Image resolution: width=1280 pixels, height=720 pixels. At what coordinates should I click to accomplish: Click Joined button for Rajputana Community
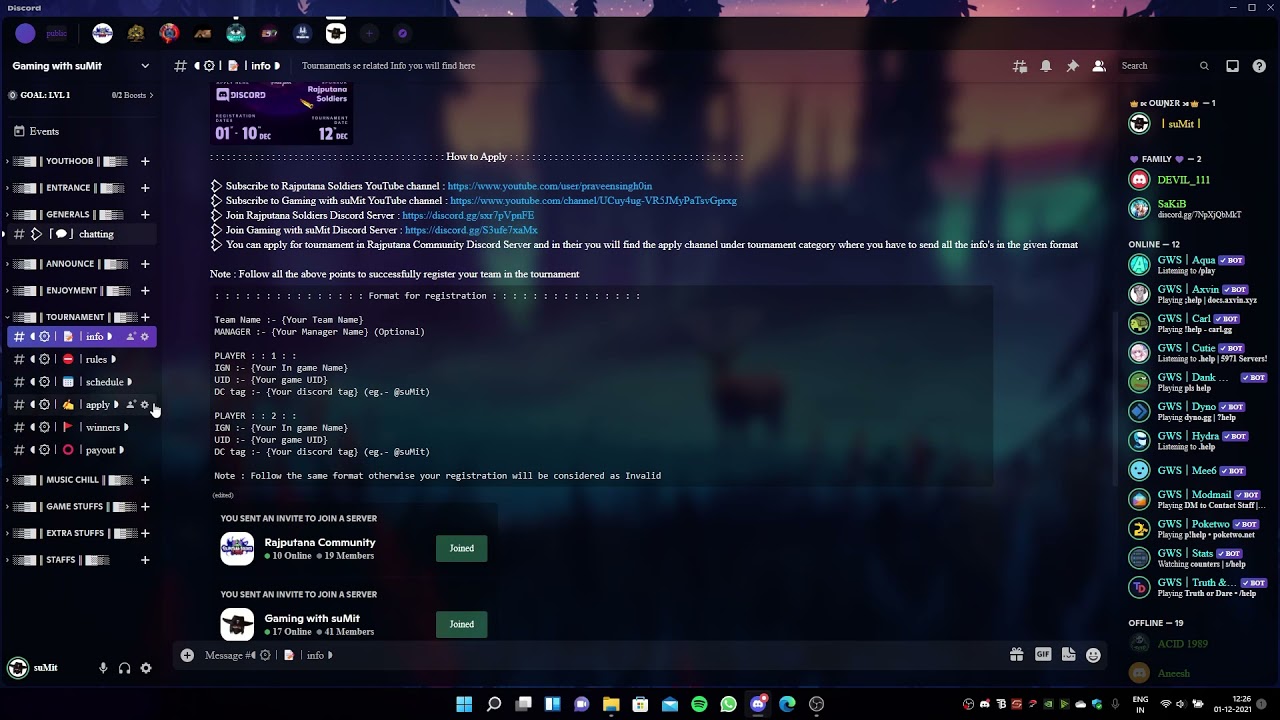(x=462, y=548)
